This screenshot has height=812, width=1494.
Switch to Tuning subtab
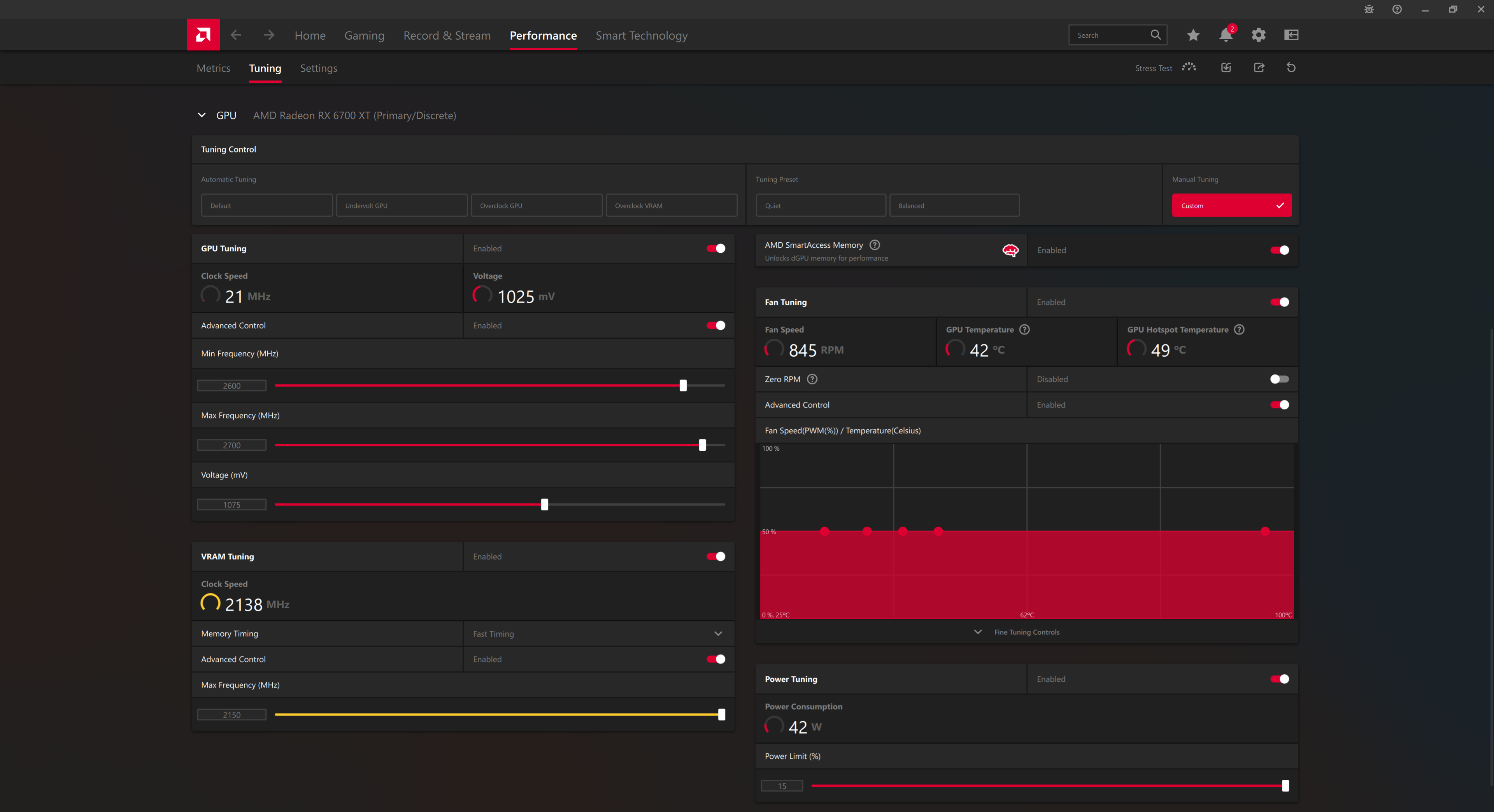[265, 68]
